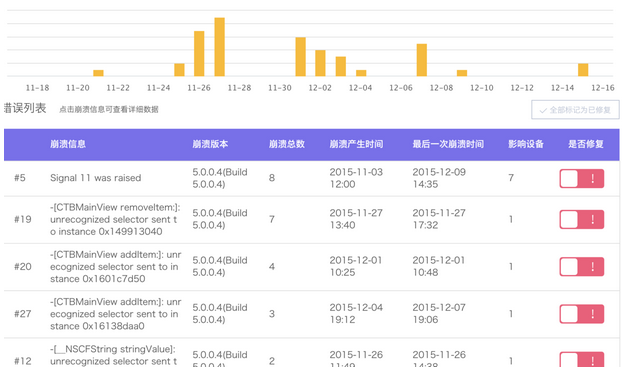The image size is (622, 378).
Task: Click the 影响设备 column header
Action: [526, 144]
